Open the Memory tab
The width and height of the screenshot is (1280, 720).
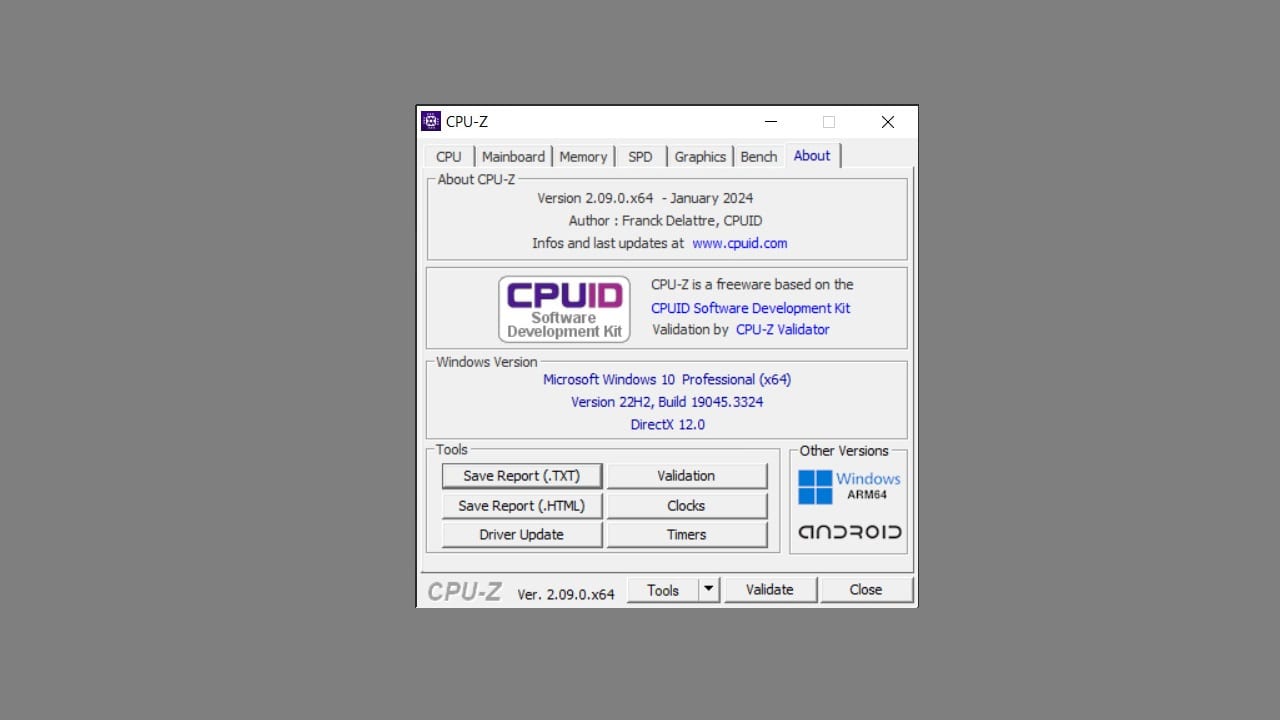[584, 156]
